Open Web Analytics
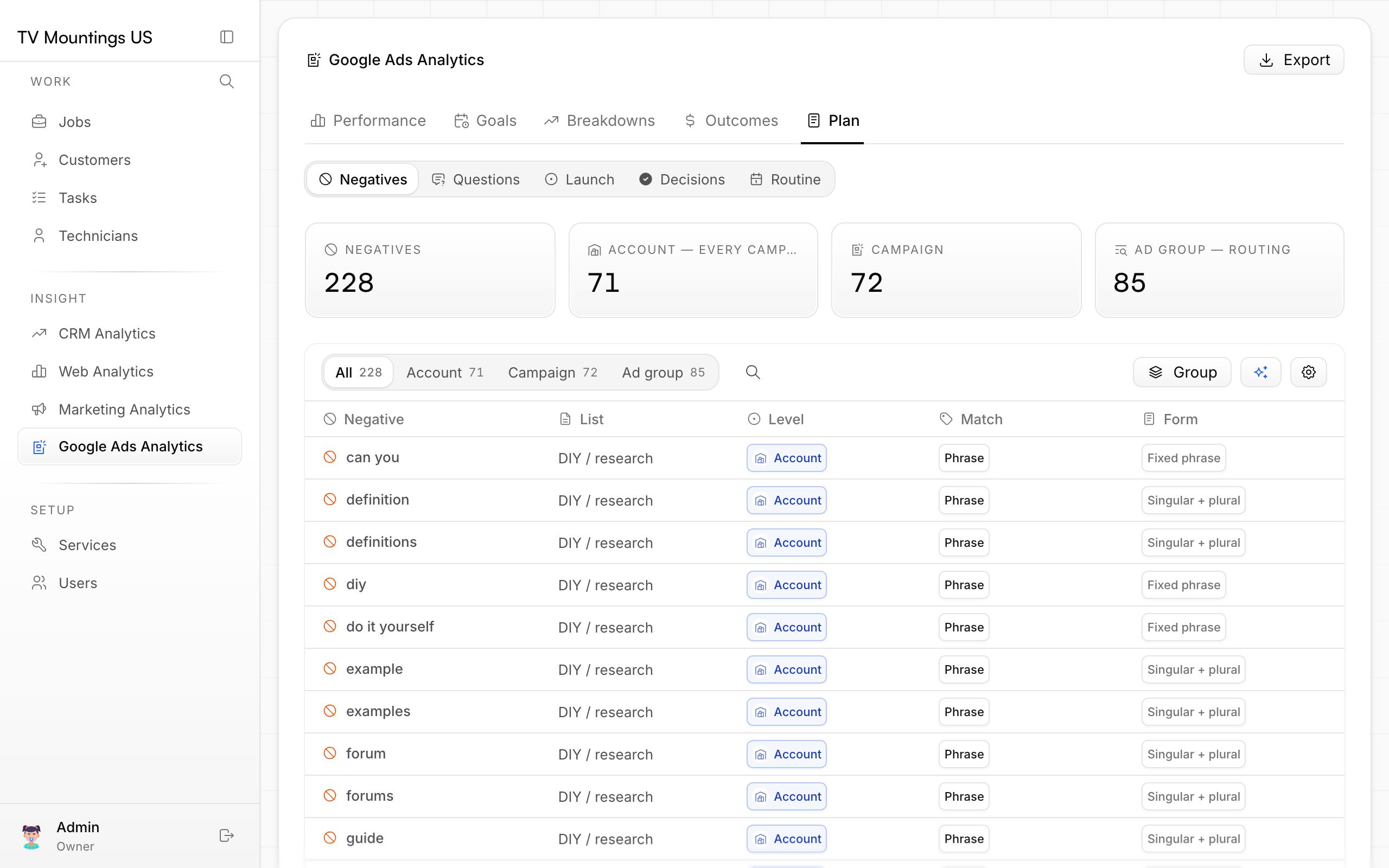The width and height of the screenshot is (1389, 868). coord(130,372)
